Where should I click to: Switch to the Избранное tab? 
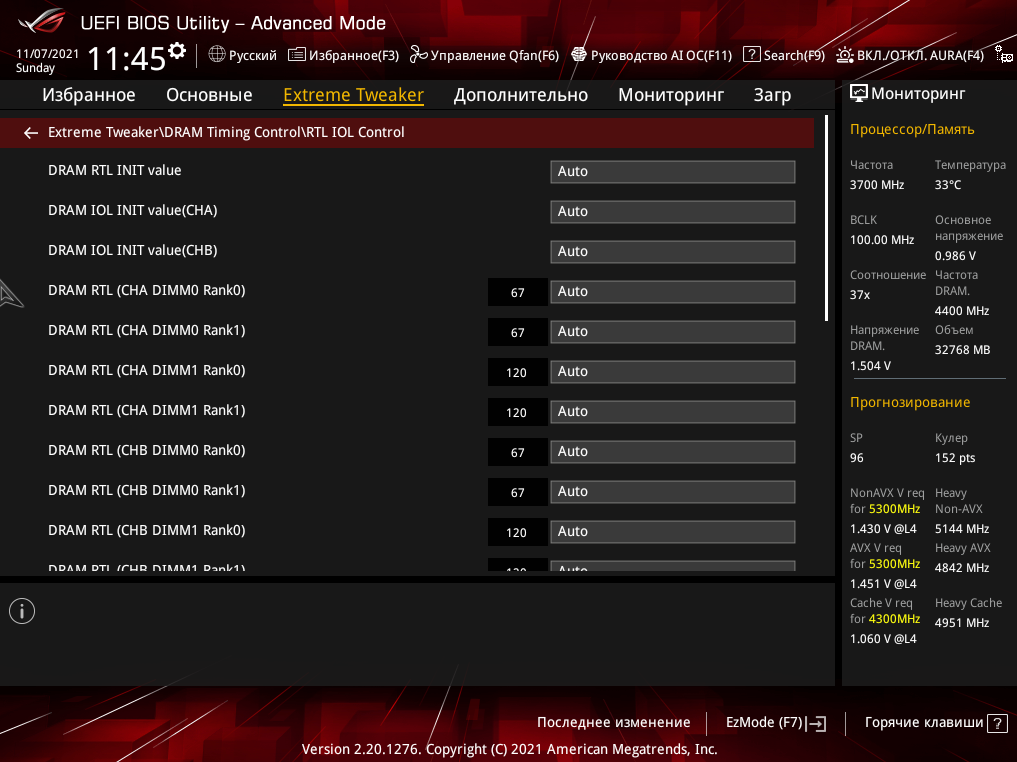(89, 95)
